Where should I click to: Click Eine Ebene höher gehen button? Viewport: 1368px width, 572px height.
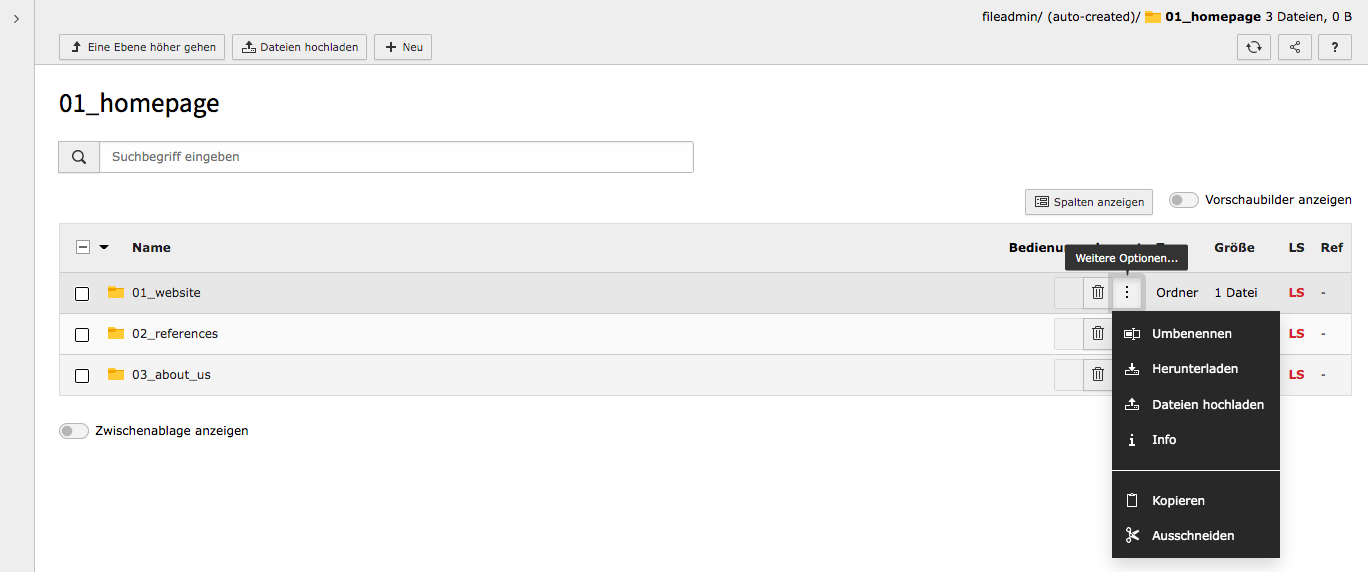[142, 47]
